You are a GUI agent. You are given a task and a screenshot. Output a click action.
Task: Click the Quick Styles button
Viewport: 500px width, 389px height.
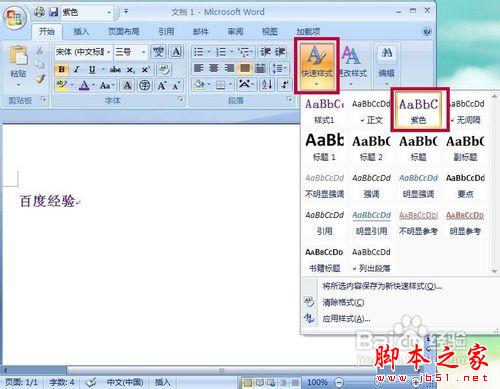click(x=316, y=65)
